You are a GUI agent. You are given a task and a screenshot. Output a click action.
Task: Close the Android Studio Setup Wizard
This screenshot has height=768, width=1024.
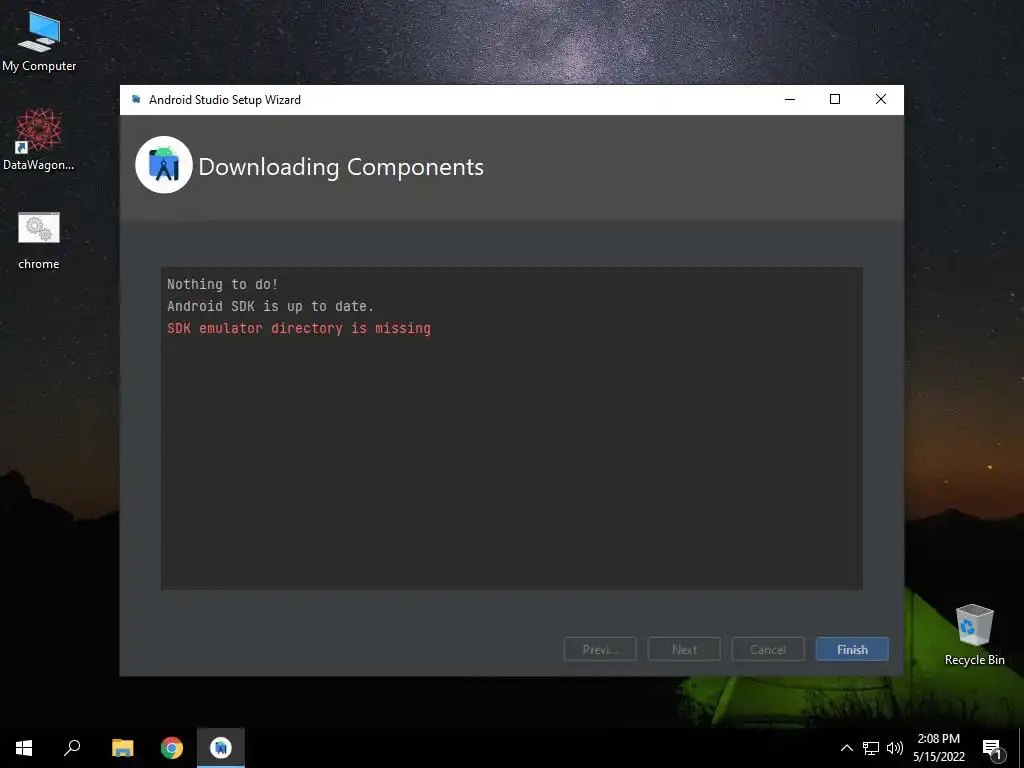tap(880, 99)
